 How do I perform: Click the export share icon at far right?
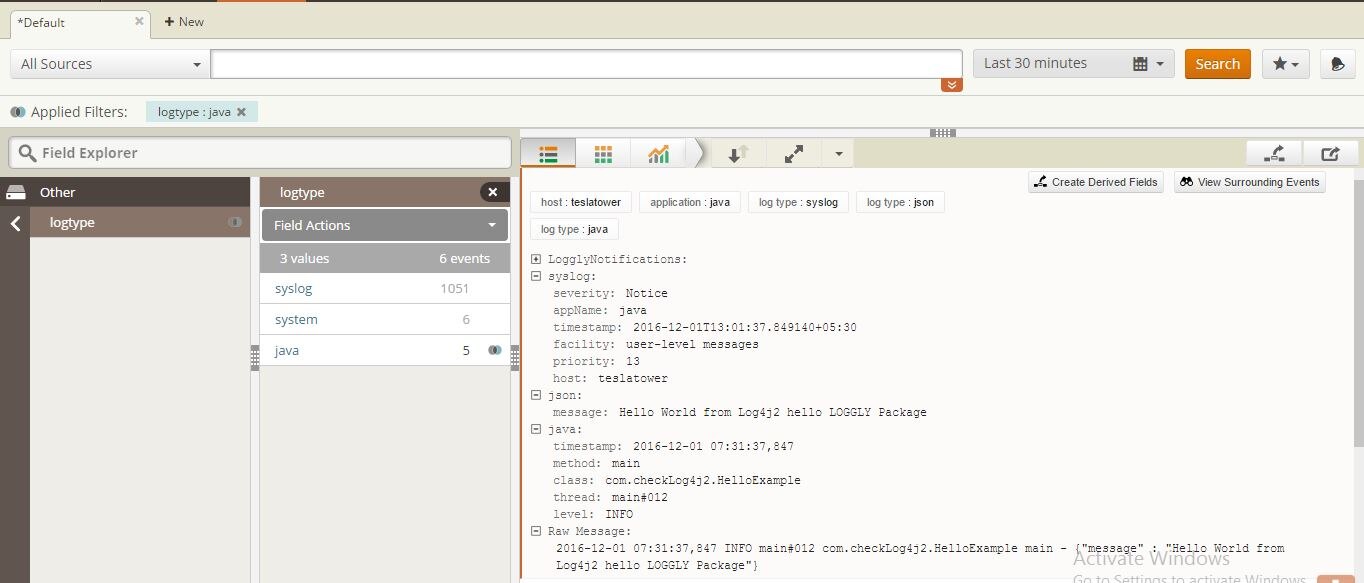1330,154
